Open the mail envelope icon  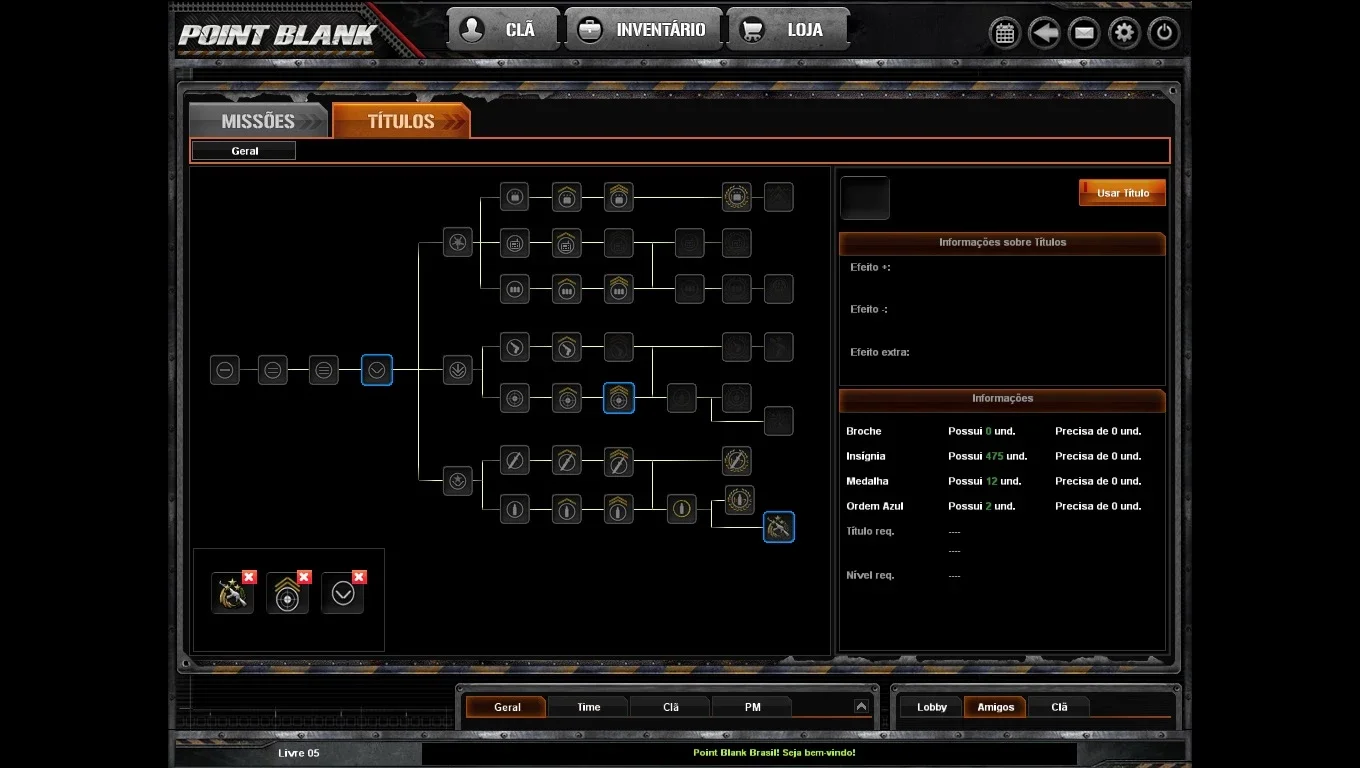coord(1084,33)
